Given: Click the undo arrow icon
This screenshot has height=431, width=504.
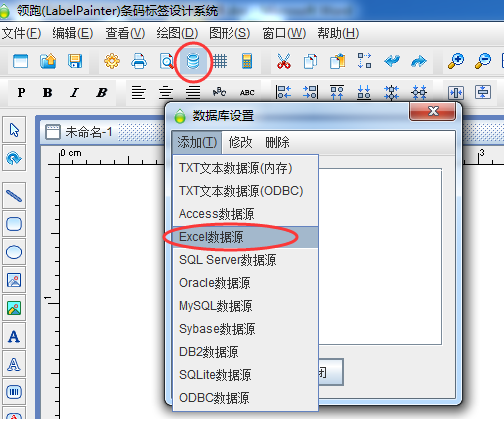Looking at the screenshot, I should (x=392, y=61).
